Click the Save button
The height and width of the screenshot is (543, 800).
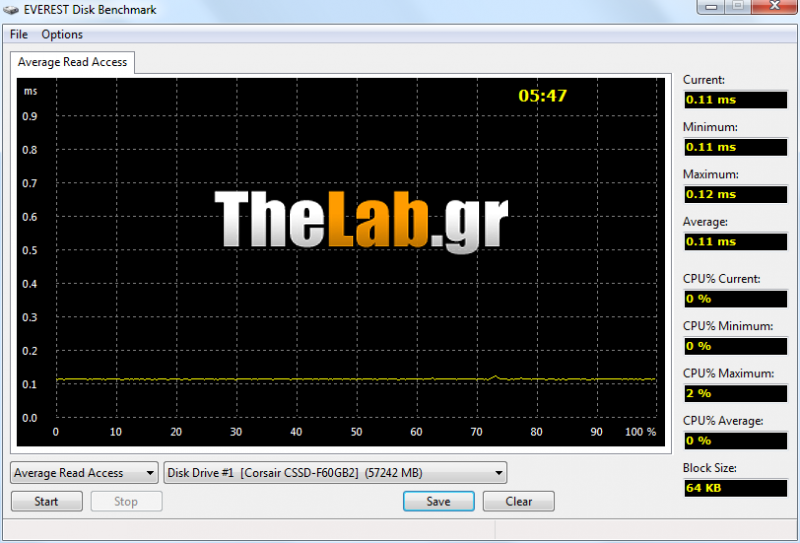point(439,502)
